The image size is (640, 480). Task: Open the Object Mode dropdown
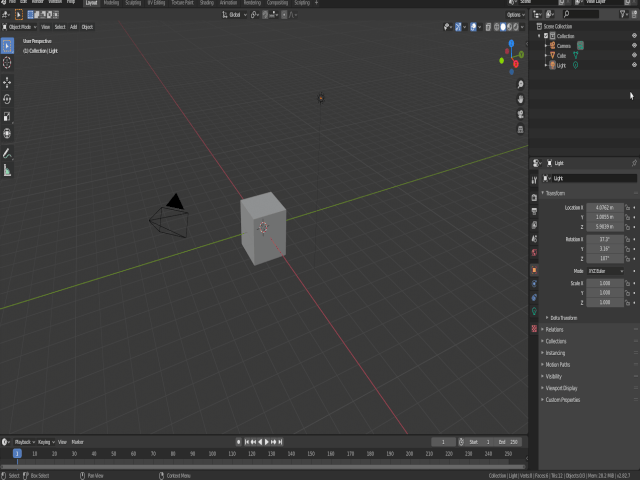pyautogui.click(x=19, y=27)
